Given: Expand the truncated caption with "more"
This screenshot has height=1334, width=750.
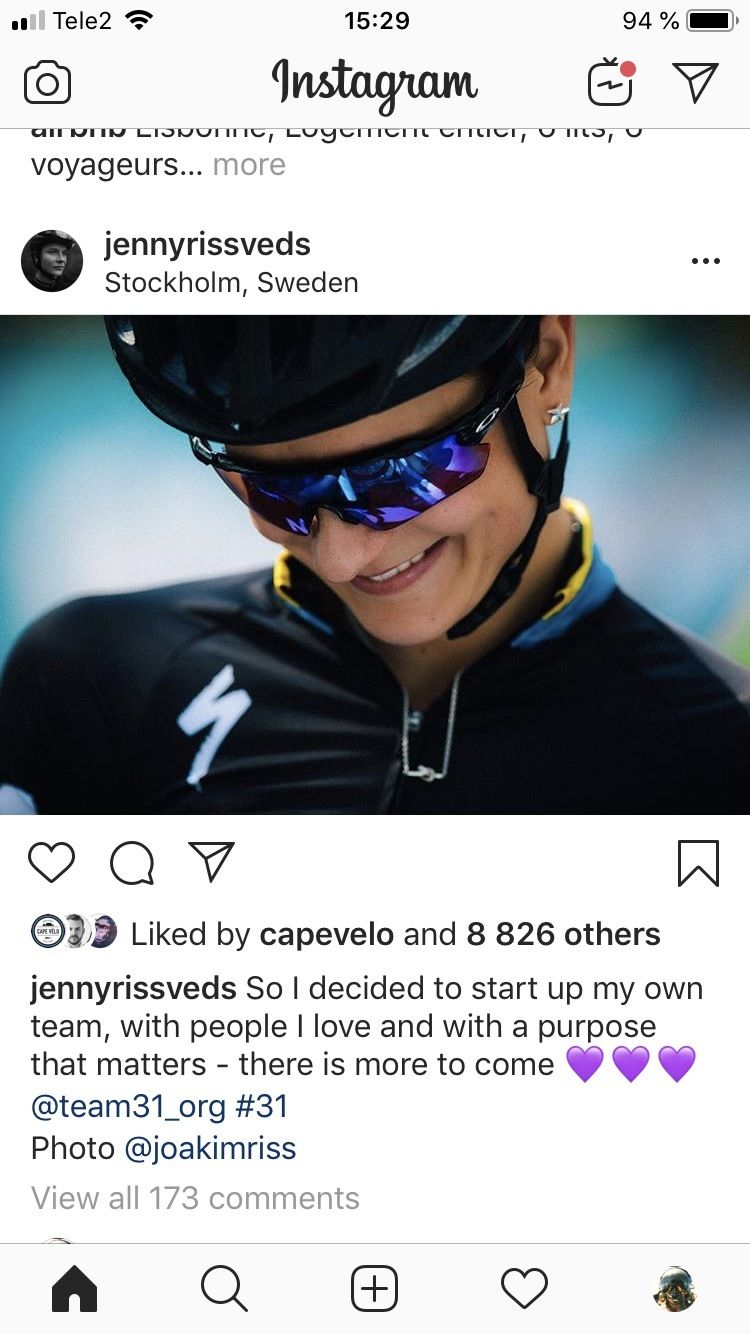Looking at the screenshot, I should [x=249, y=165].
